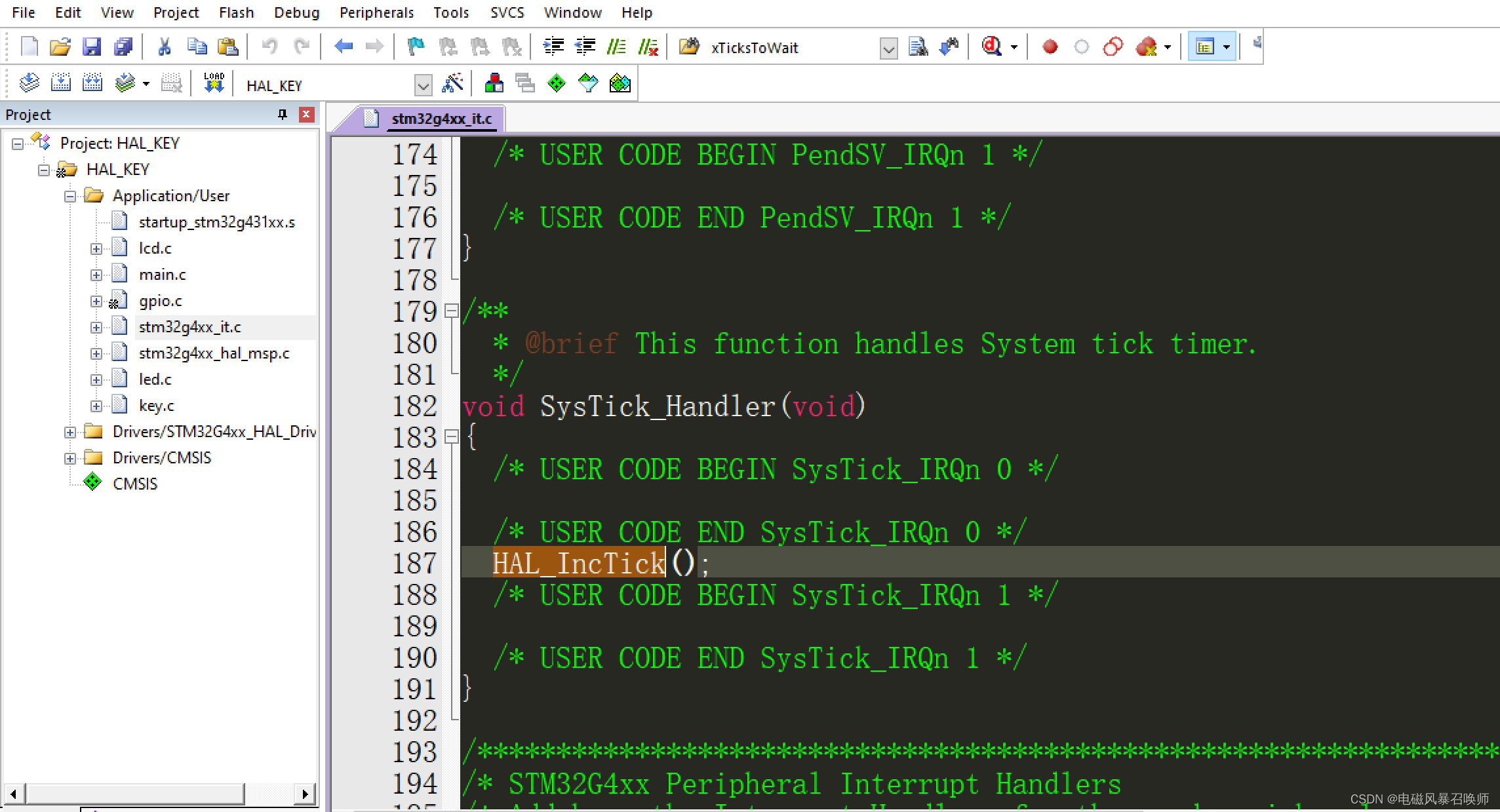Open the Peripherals menu
This screenshot has width=1500, height=812.
pyautogui.click(x=376, y=12)
